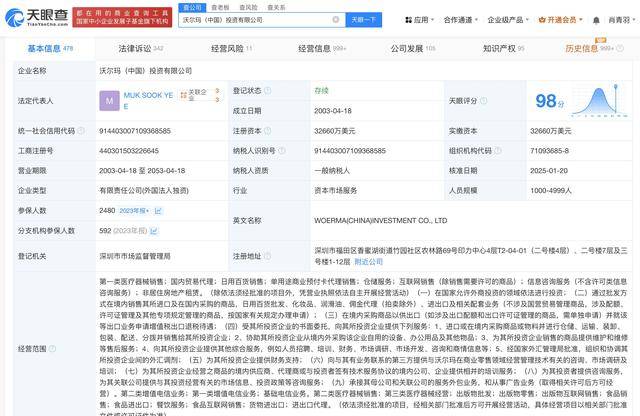Click the M avatar of legal representative

point(109,101)
